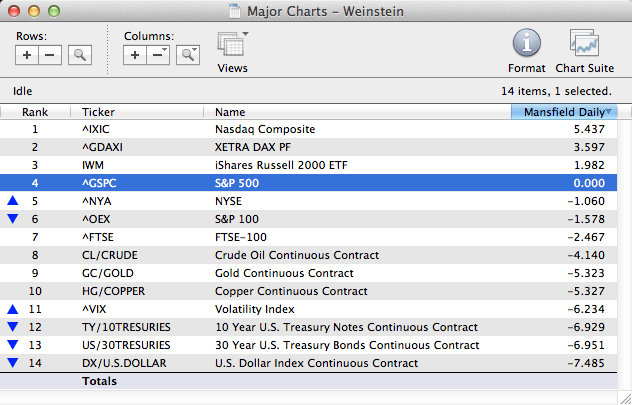Open the Format info panel
The width and height of the screenshot is (632, 405).
point(527,50)
